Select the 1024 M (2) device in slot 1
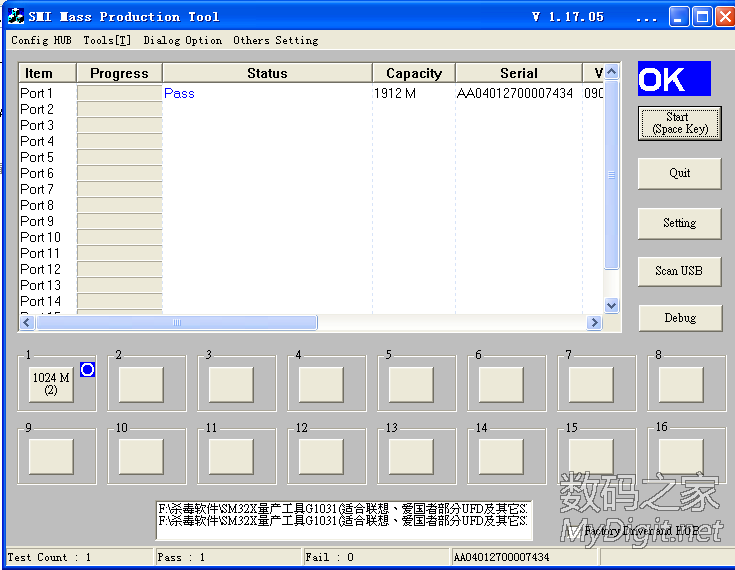735x570 pixels. tap(51, 384)
